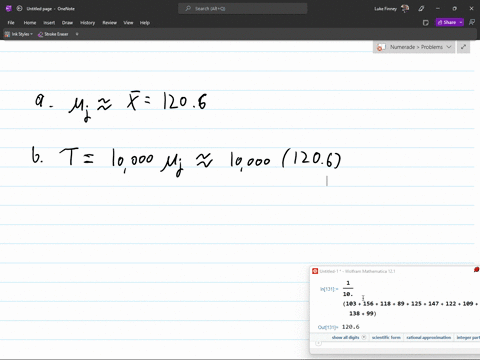Screen dimensions: 480x360
Task: Open the Insert ribbon tab
Action: (49, 23)
